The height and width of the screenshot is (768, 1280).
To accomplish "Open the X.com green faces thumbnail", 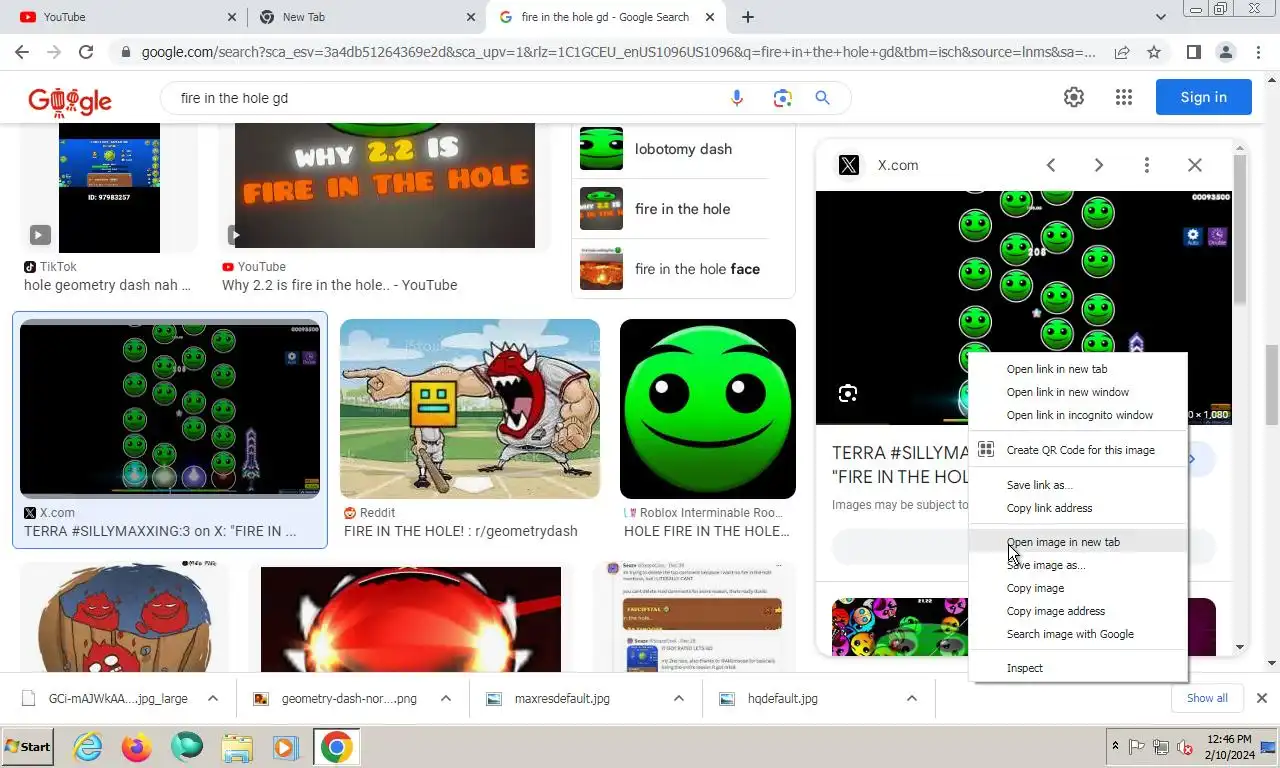I will (x=170, y=408).
